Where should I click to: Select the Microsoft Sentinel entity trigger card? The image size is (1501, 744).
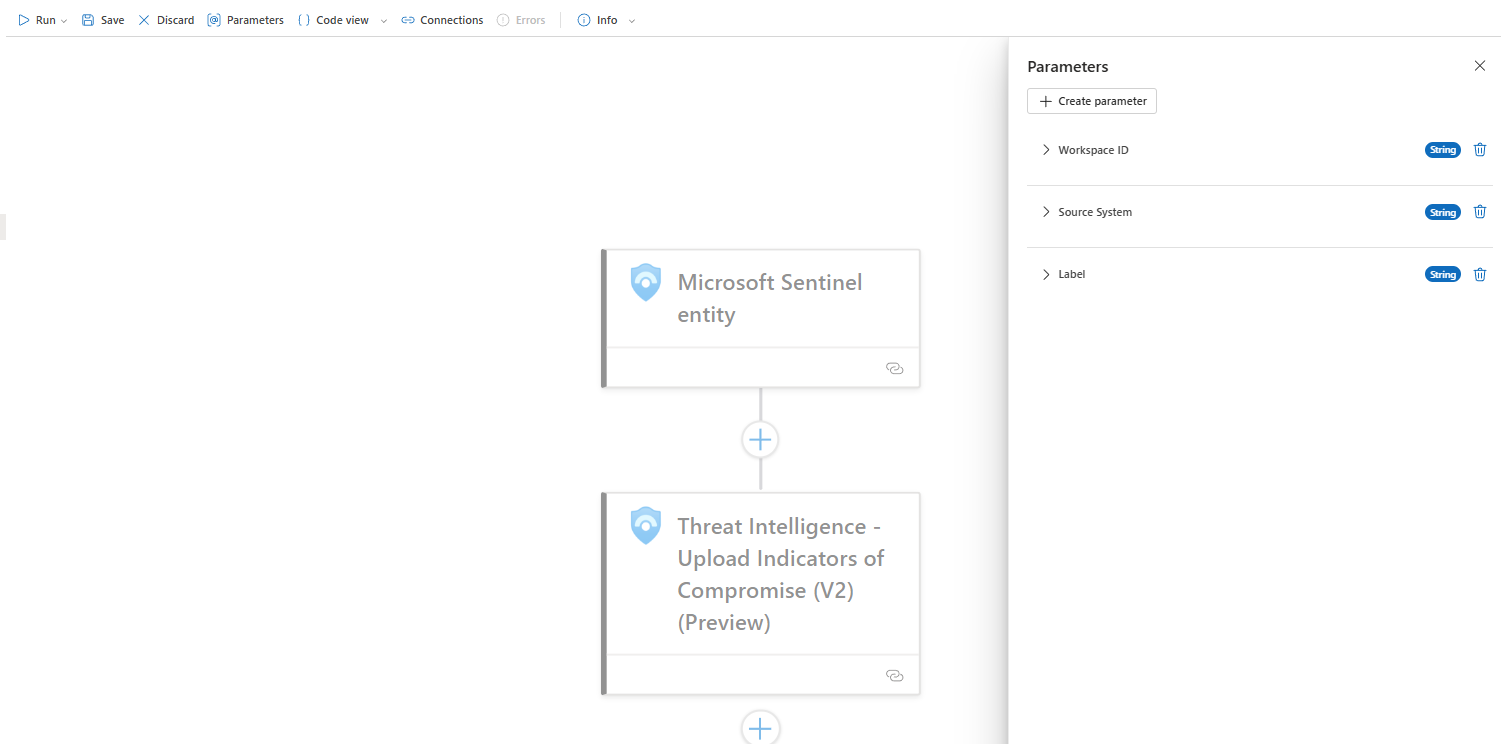(x=760, y=318)
